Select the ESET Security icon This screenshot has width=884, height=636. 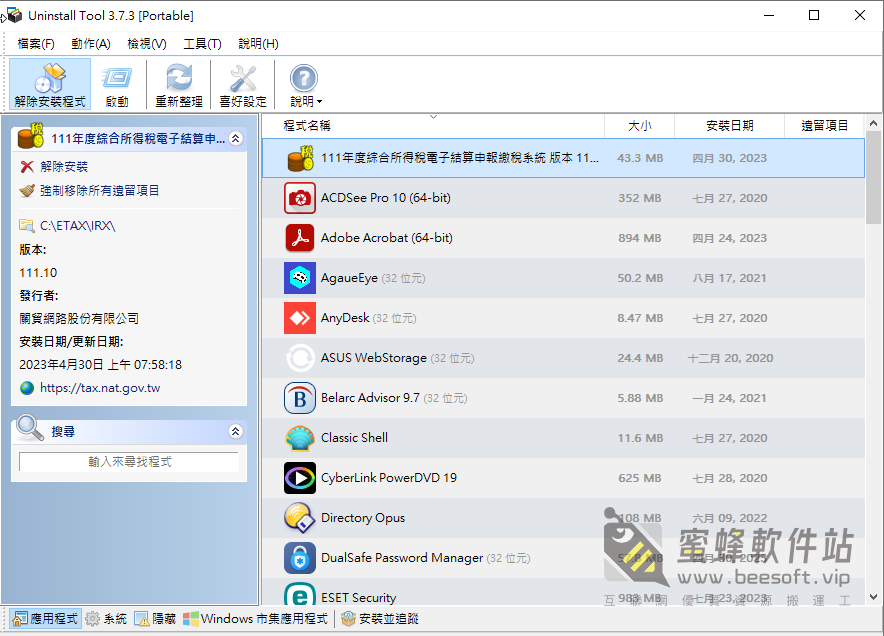tap(300, 594)
